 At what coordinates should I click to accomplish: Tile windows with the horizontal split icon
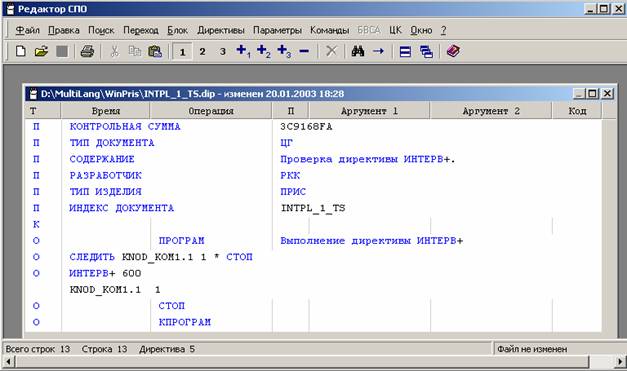coord(405,51)
